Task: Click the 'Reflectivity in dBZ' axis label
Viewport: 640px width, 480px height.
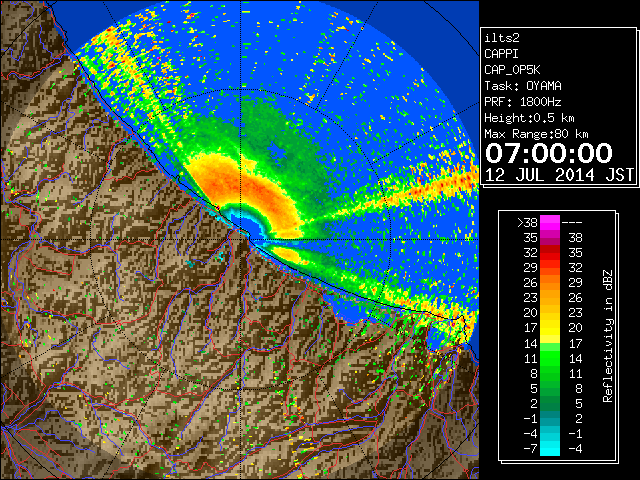Action: 608,336
